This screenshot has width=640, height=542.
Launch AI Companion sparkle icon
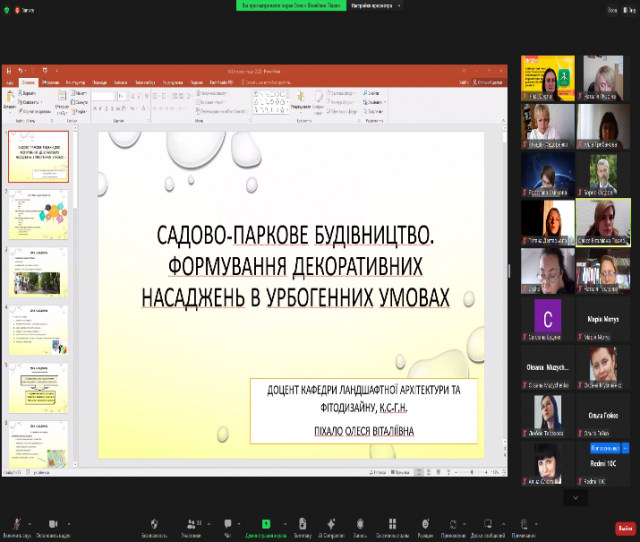(331, 524)
